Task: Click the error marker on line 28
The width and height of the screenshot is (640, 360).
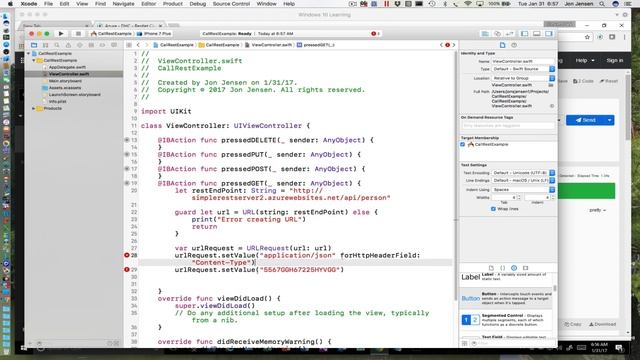Action: (x=127, y=255)
